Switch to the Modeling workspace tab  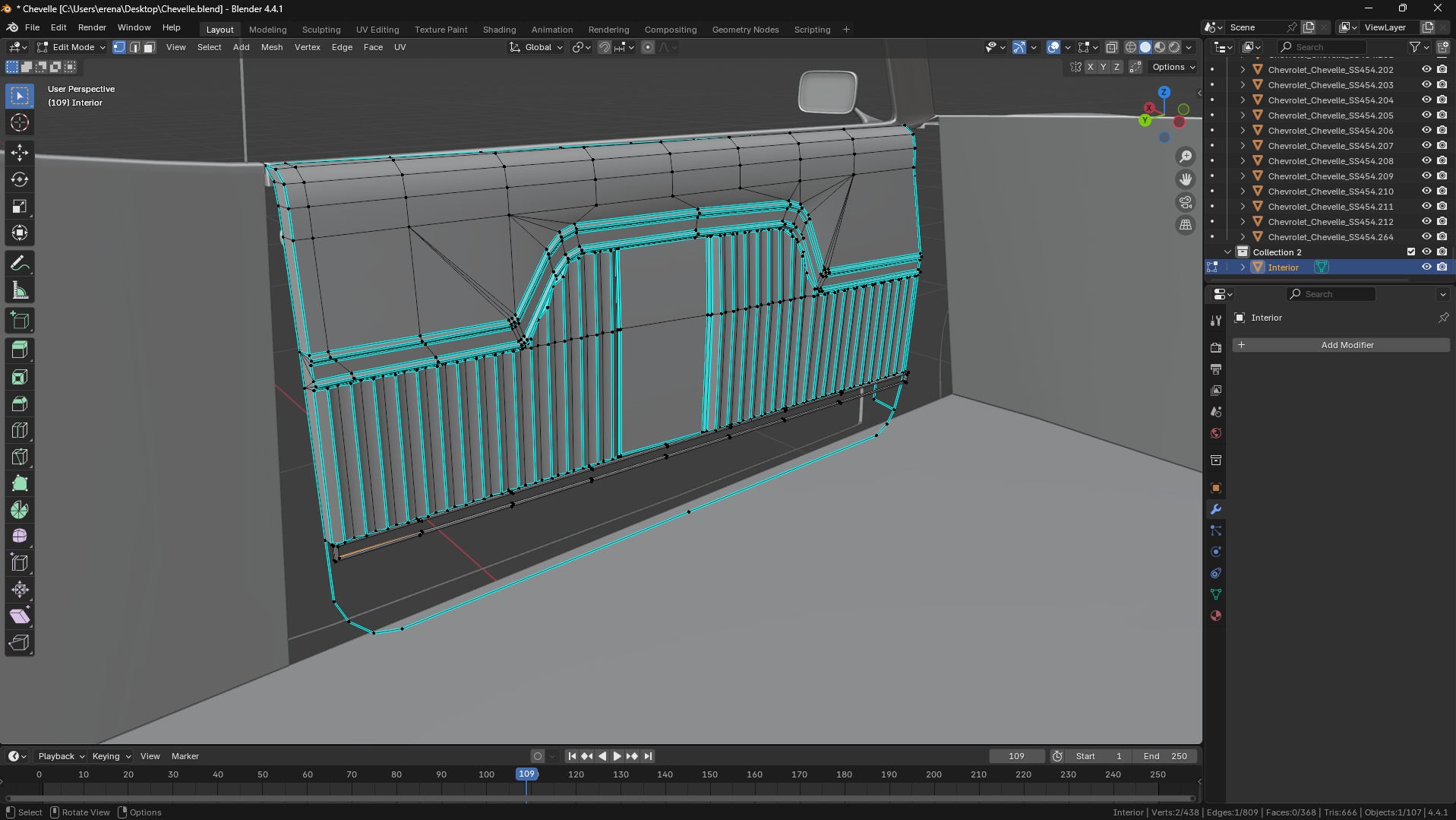tap(267, 30)
